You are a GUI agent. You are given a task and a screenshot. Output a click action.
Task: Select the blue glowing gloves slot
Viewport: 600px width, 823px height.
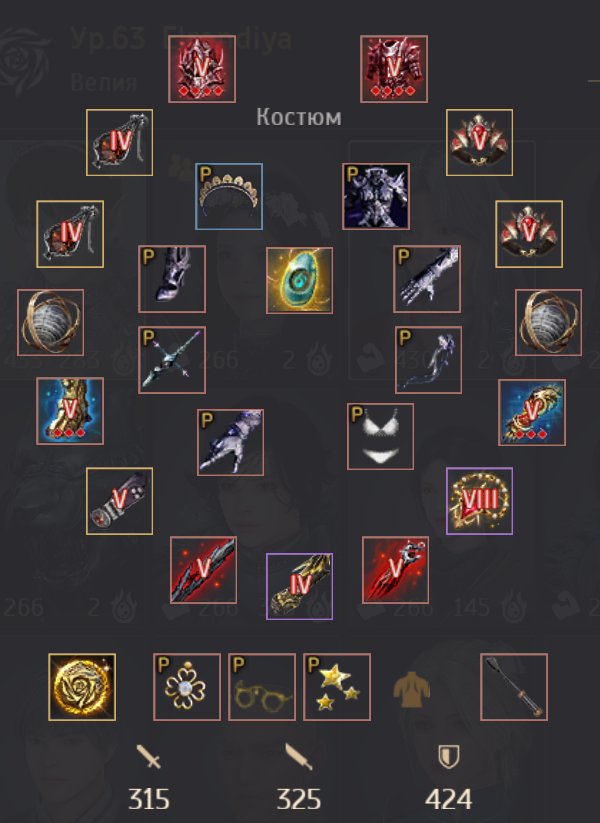pyautogui.click(x=532, y=412)
